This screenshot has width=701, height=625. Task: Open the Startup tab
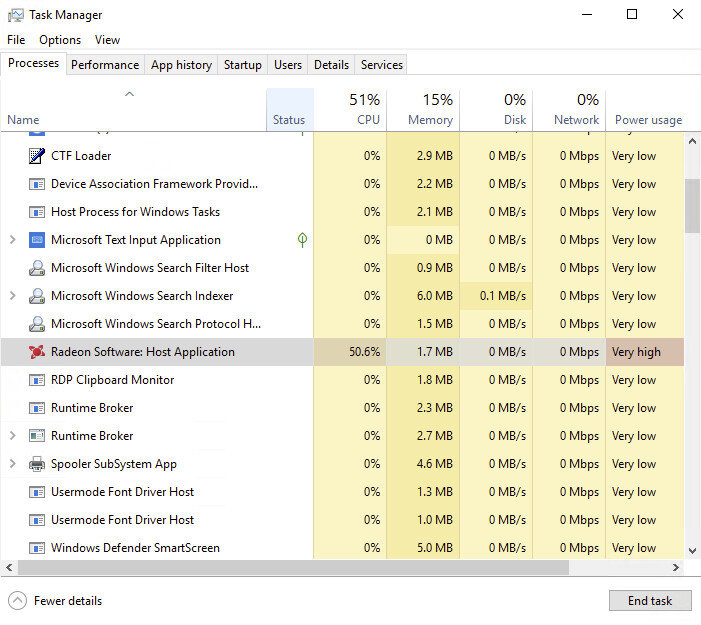242,65
